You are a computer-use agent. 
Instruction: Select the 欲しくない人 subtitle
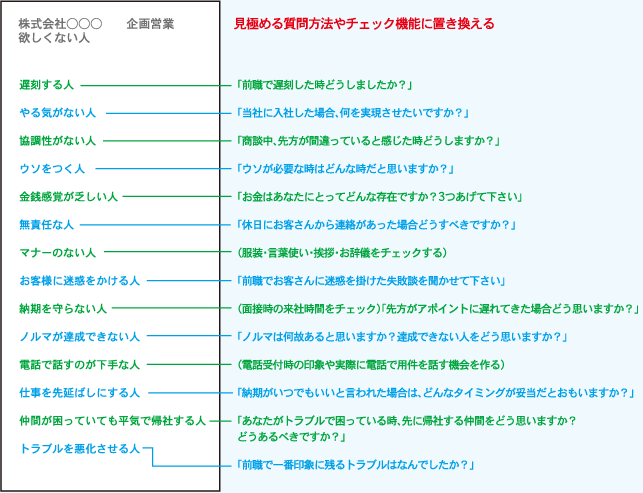click(54, 38)
